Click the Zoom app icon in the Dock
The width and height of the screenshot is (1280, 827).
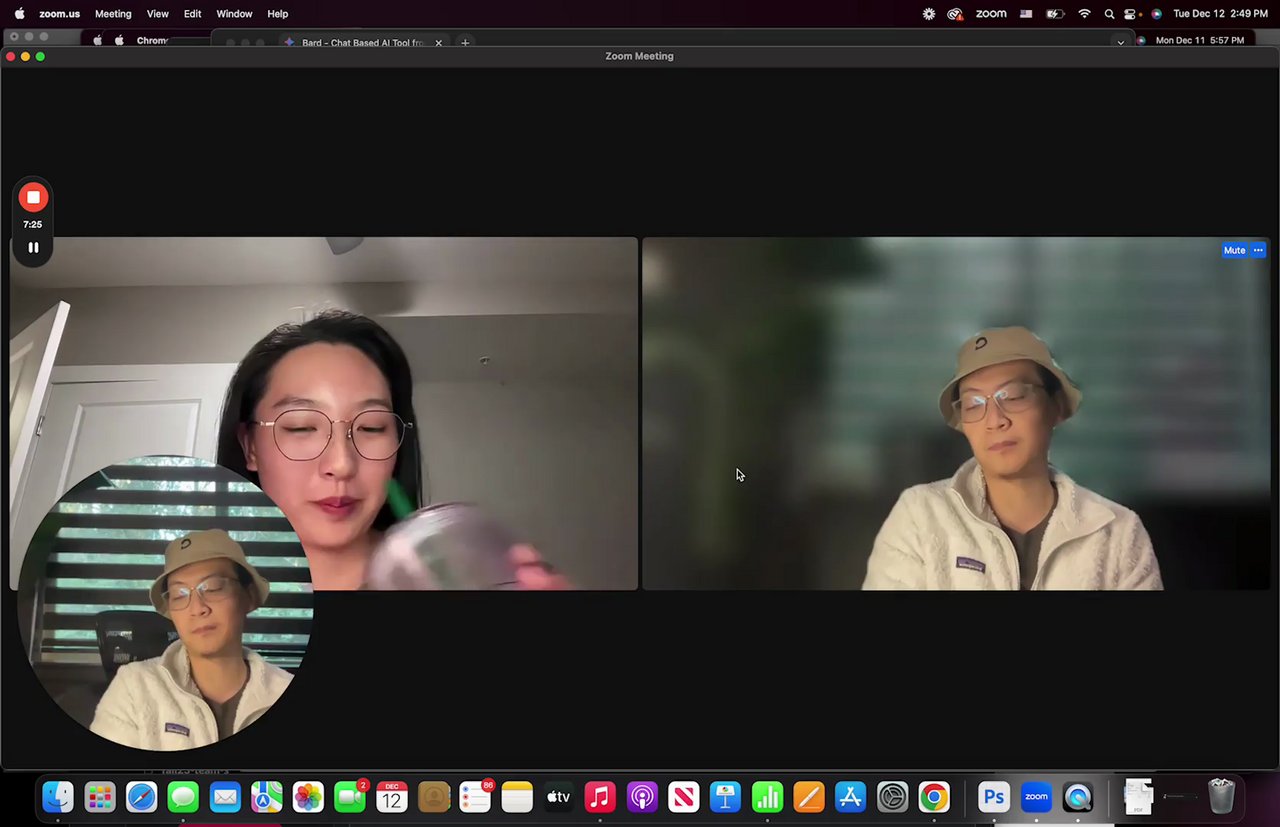coord(1036,797)
